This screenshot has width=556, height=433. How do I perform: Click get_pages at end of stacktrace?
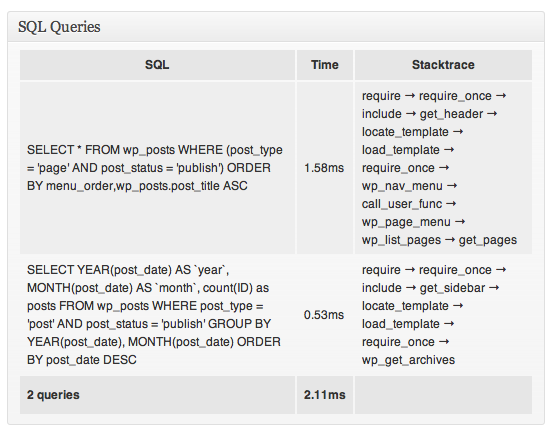488,240
